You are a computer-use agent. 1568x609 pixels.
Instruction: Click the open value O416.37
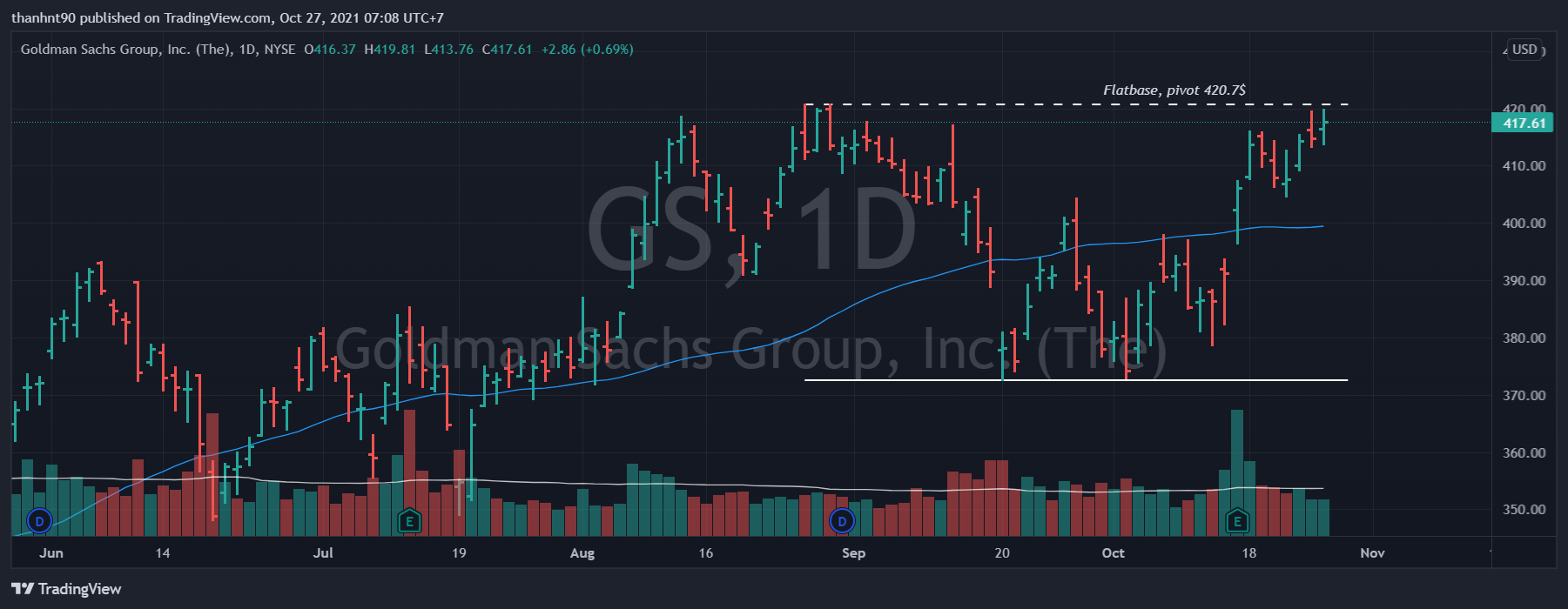click(x=330, y=50)
